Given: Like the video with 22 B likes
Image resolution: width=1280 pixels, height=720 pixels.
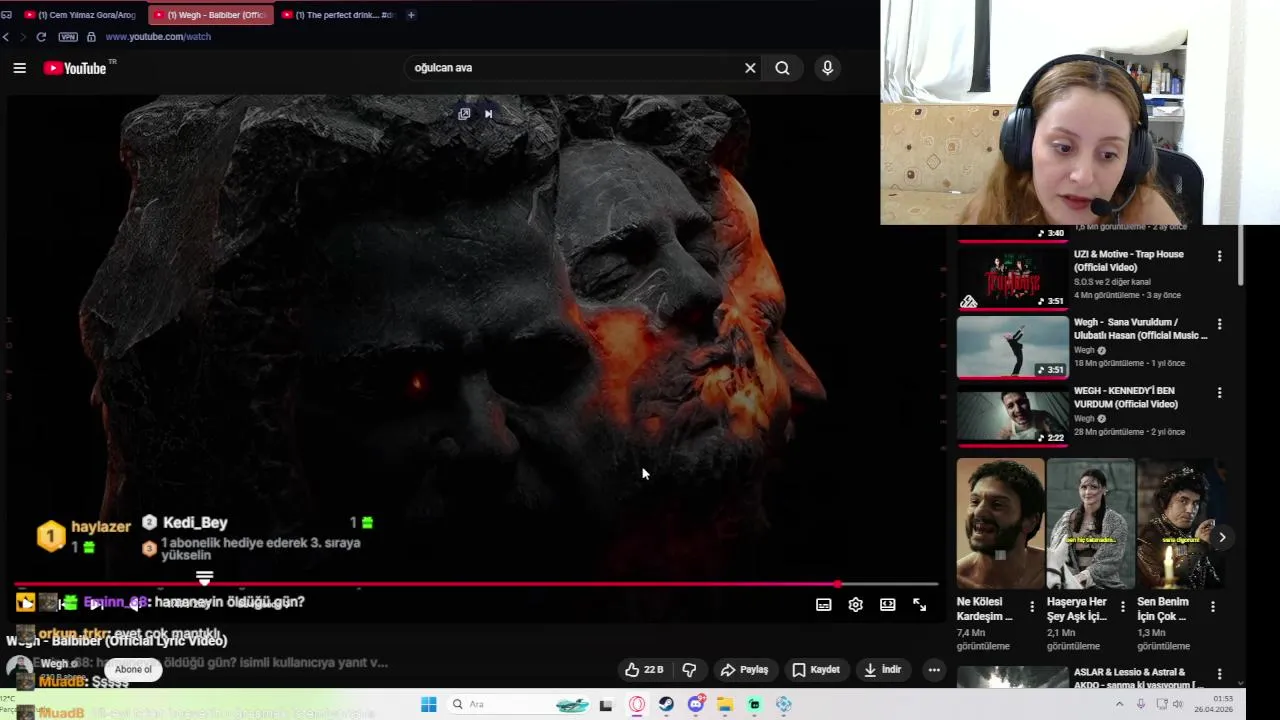Looking at the screenshot, I should [643, 670].
